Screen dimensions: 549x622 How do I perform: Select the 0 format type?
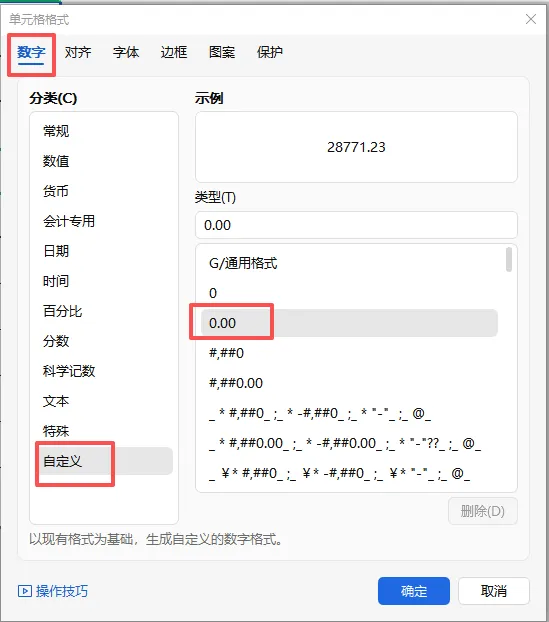pos(349,293)
